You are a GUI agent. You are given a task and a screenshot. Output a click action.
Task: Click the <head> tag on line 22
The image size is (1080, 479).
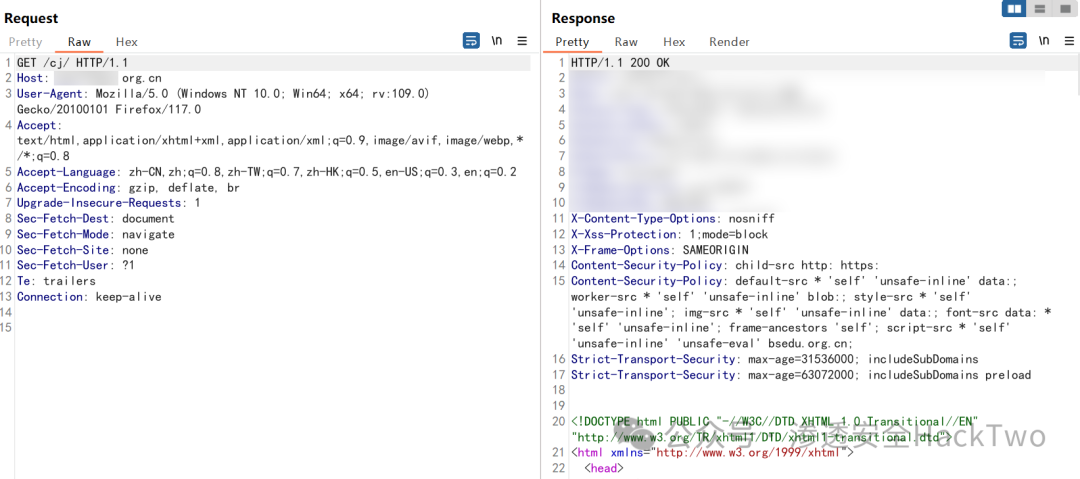(x=604, y=469)
